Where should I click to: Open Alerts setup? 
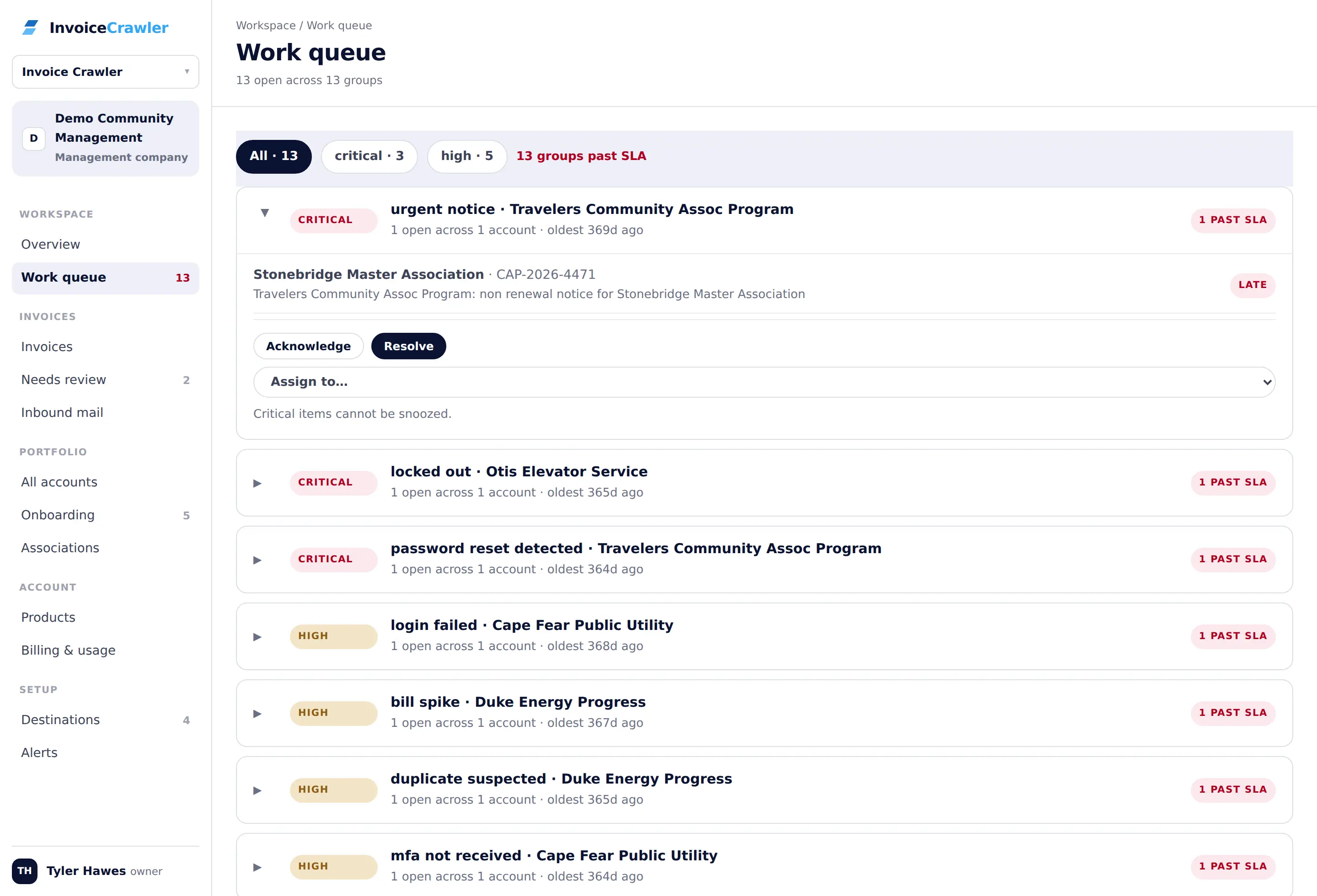pyautogui.click(x=105, y=753)
